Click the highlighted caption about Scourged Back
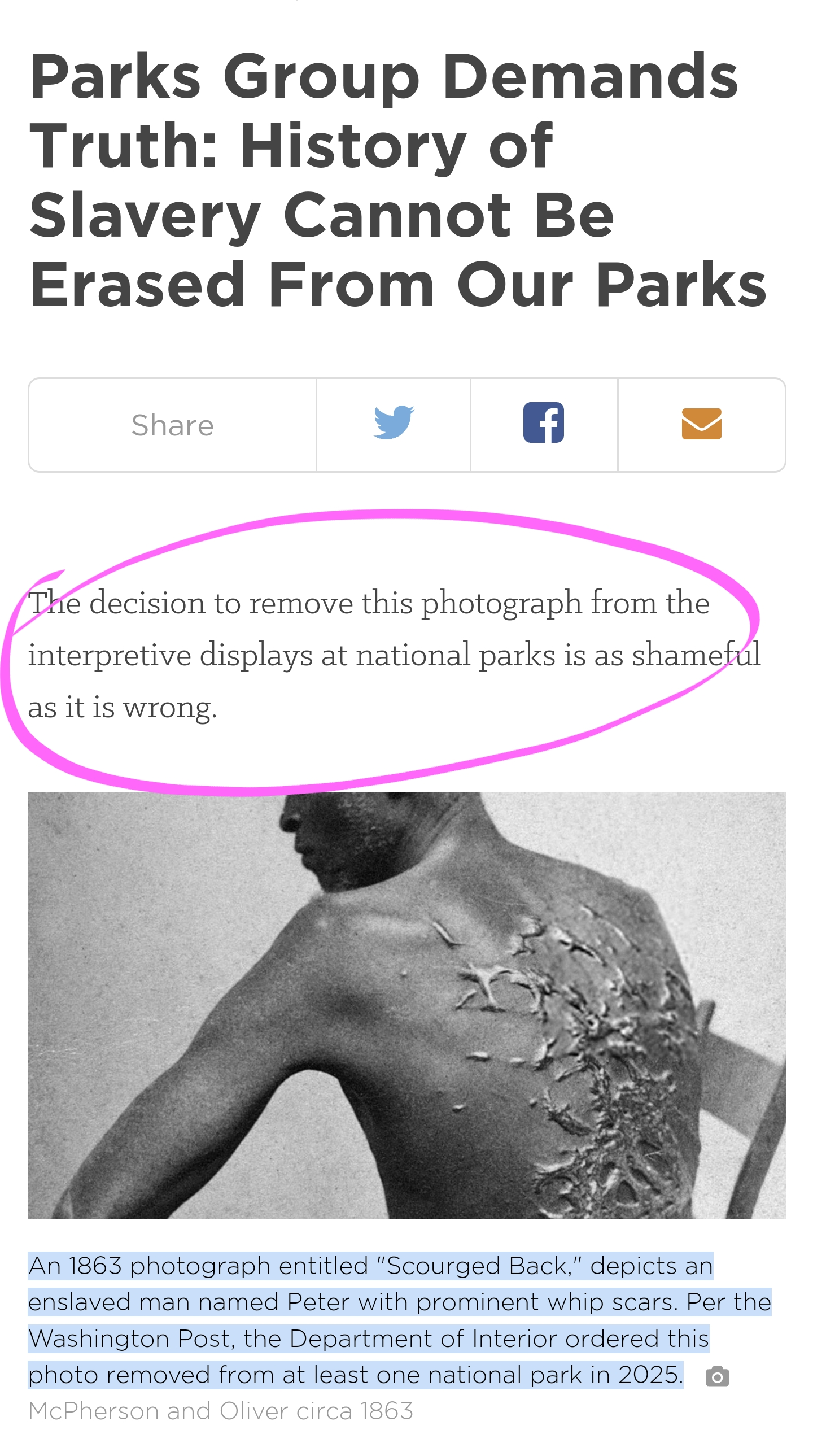 [x=399, y=1320]
